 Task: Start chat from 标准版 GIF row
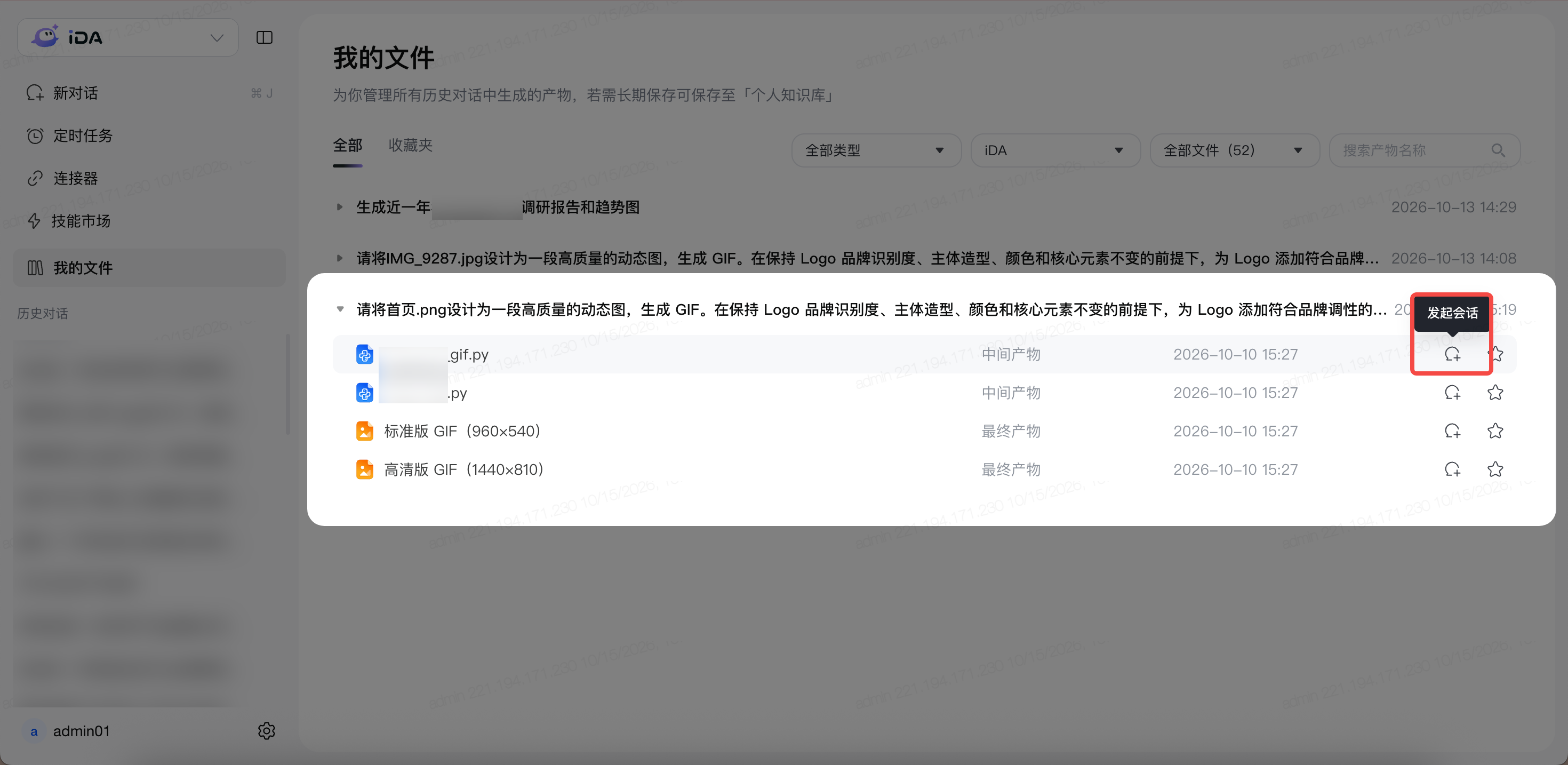click(1452, 431)
